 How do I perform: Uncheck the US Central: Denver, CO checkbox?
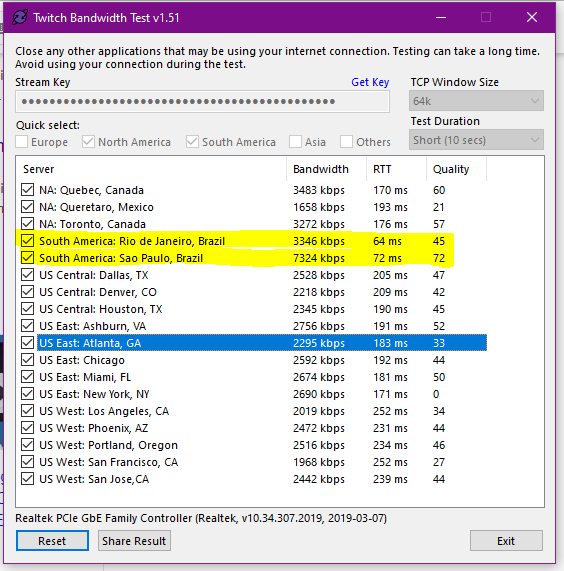click(27, 292)
